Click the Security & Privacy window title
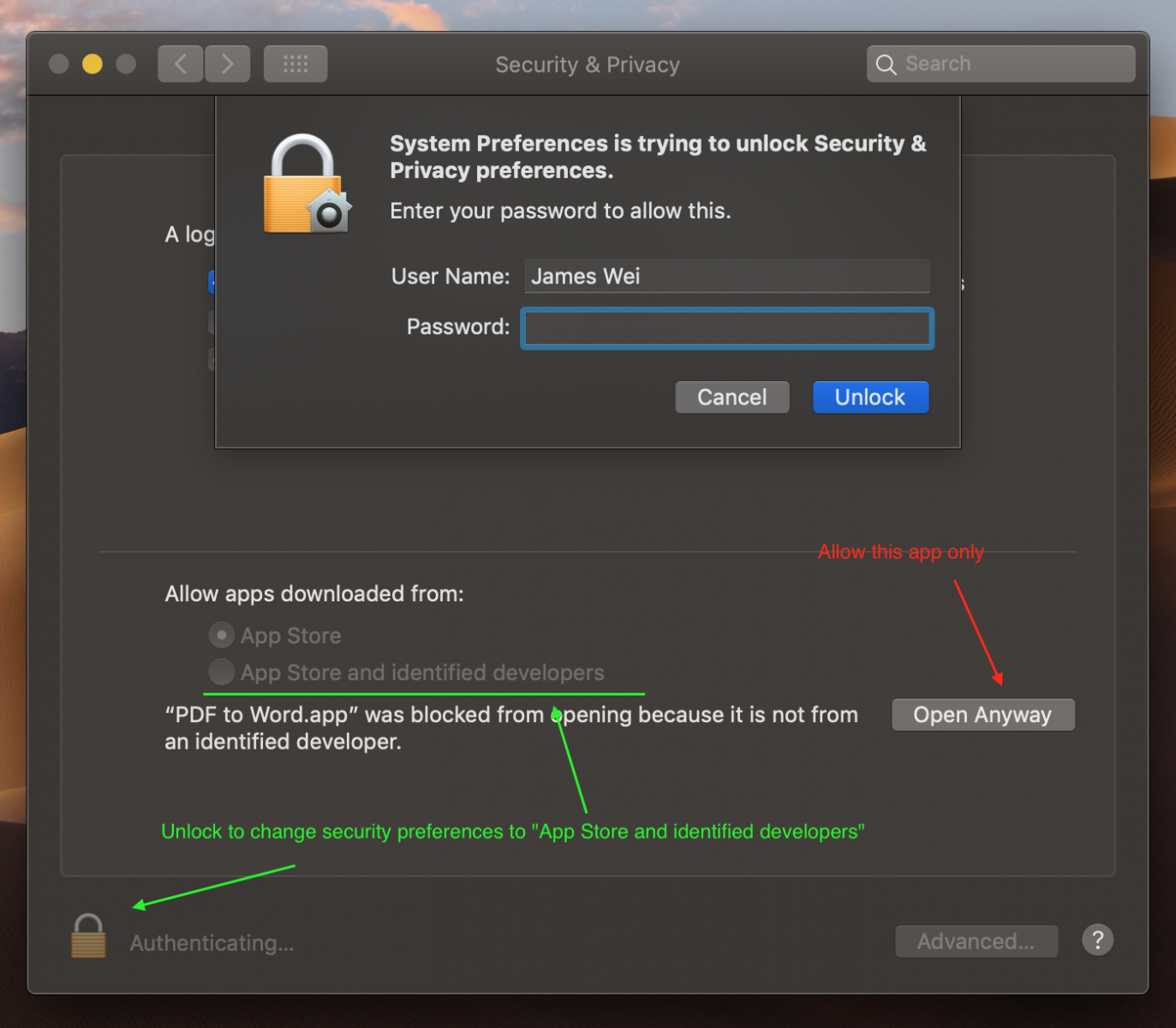Viewport: 1176px width, 1028px height. pos(588,65)
